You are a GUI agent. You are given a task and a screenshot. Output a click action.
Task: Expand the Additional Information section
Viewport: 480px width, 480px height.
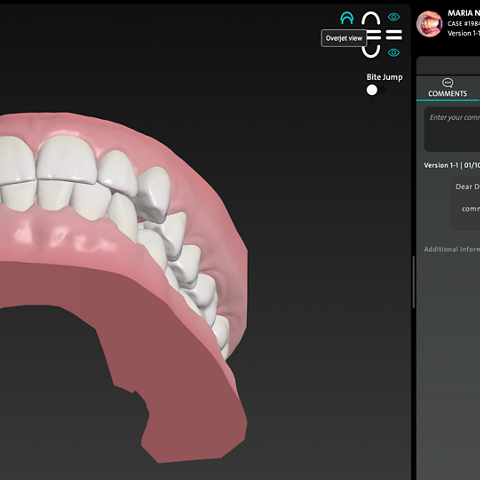(x=452, y=249)
